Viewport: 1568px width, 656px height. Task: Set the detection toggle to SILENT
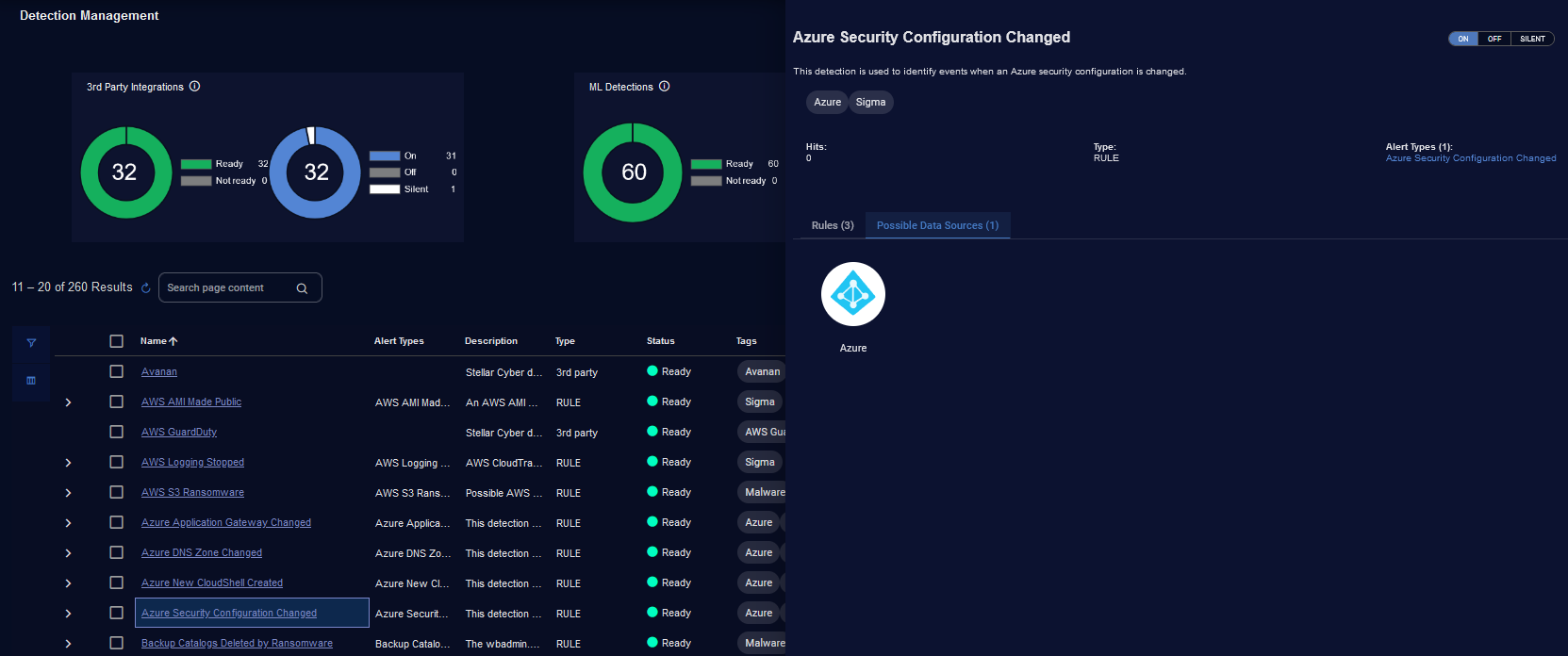click(x=1532, y=39)
